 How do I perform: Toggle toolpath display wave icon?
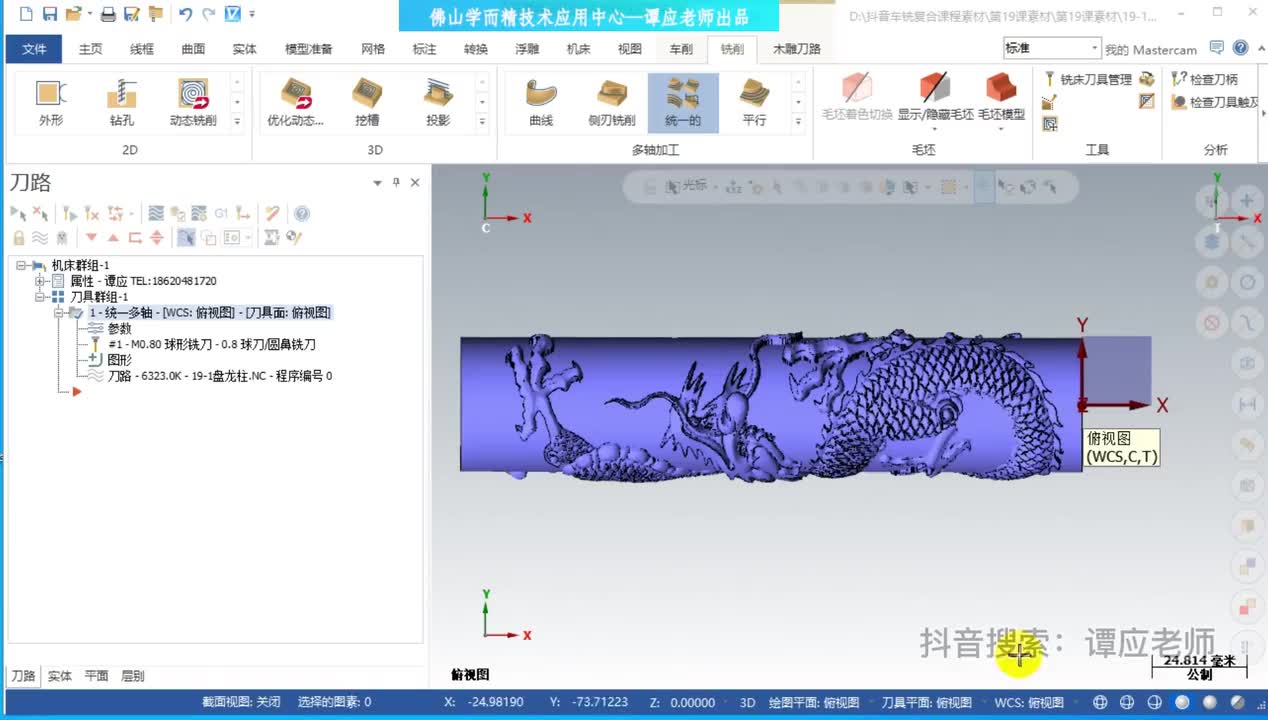click(40, 238)
